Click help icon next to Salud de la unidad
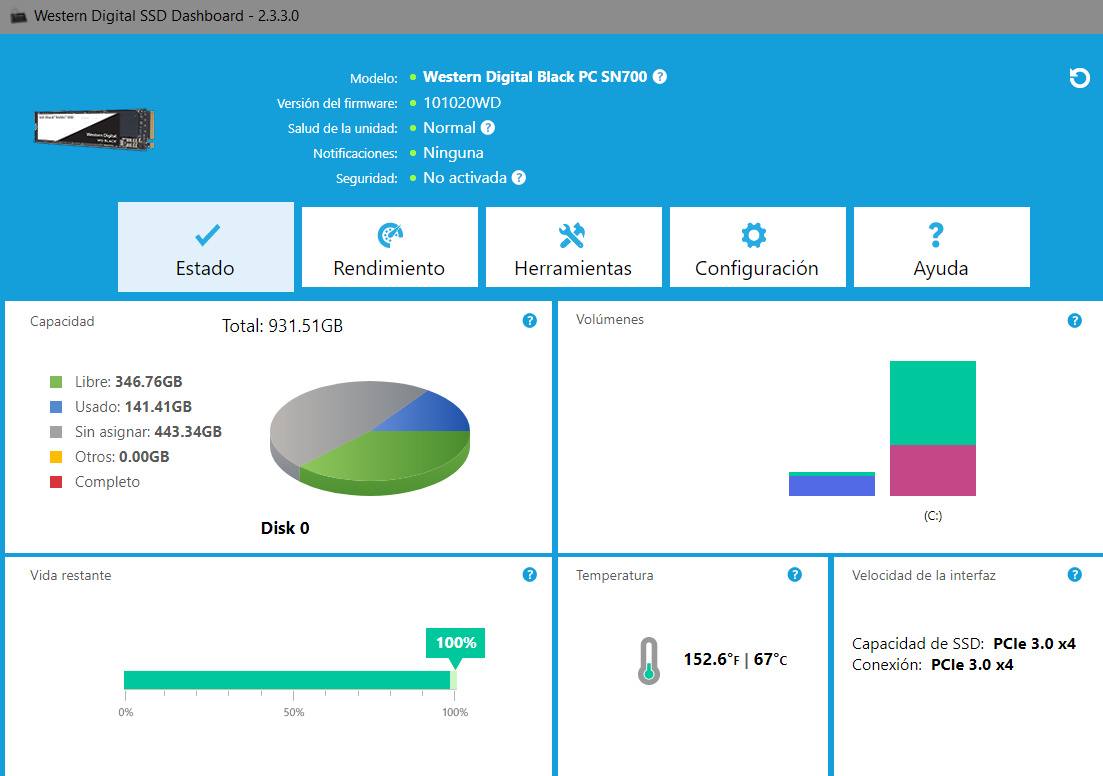This screenshot has height=776, width=1103. click(x=487, y=127)
